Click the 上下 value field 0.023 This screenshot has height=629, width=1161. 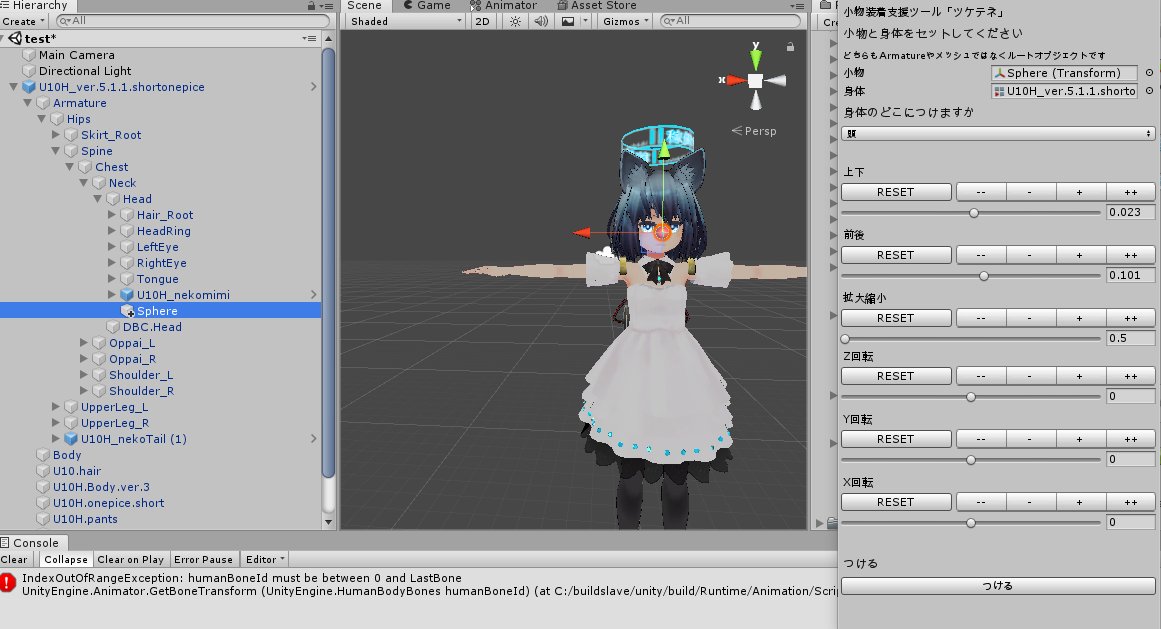coord(1130,212)
